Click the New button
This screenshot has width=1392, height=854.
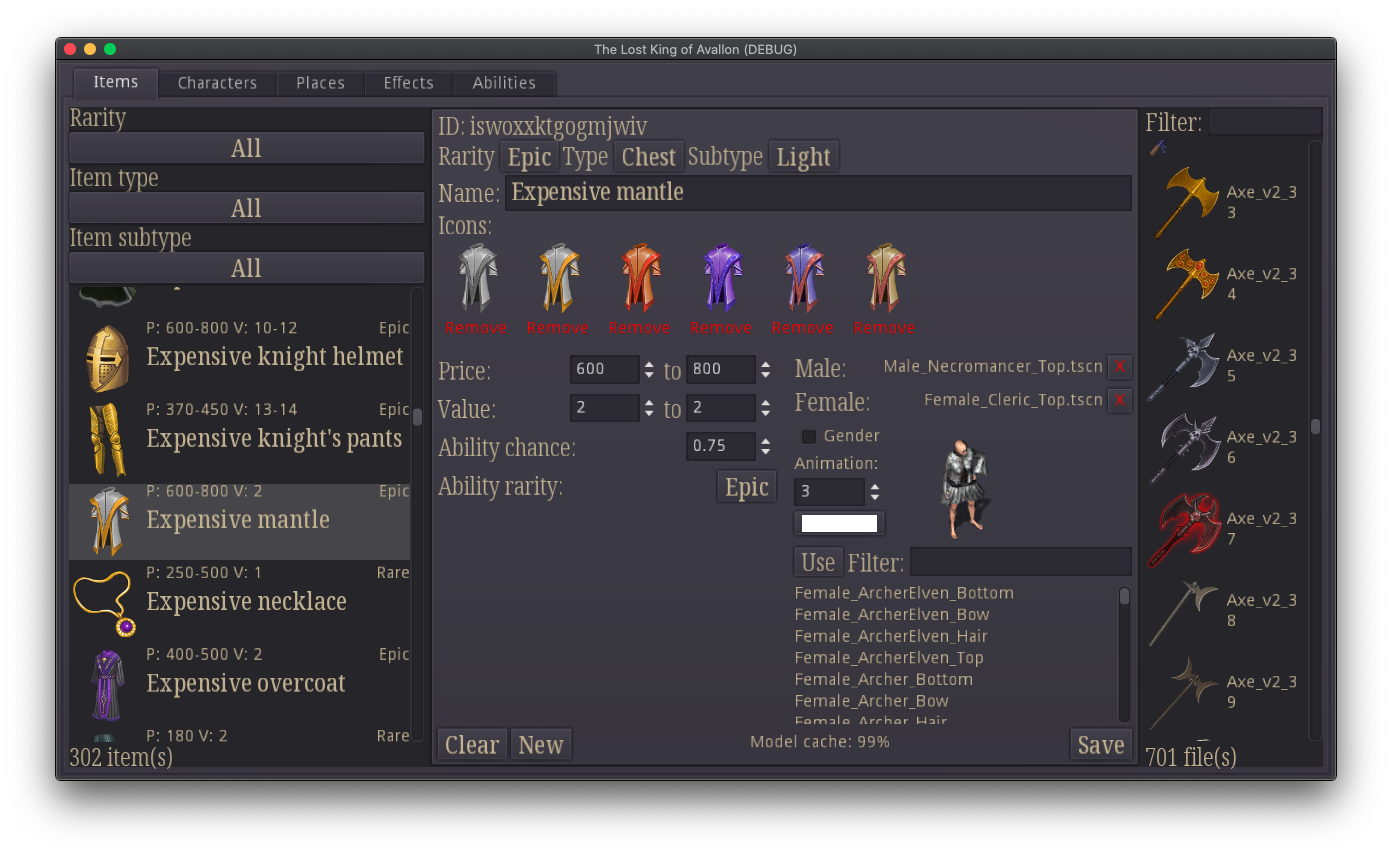click(541, 745)
